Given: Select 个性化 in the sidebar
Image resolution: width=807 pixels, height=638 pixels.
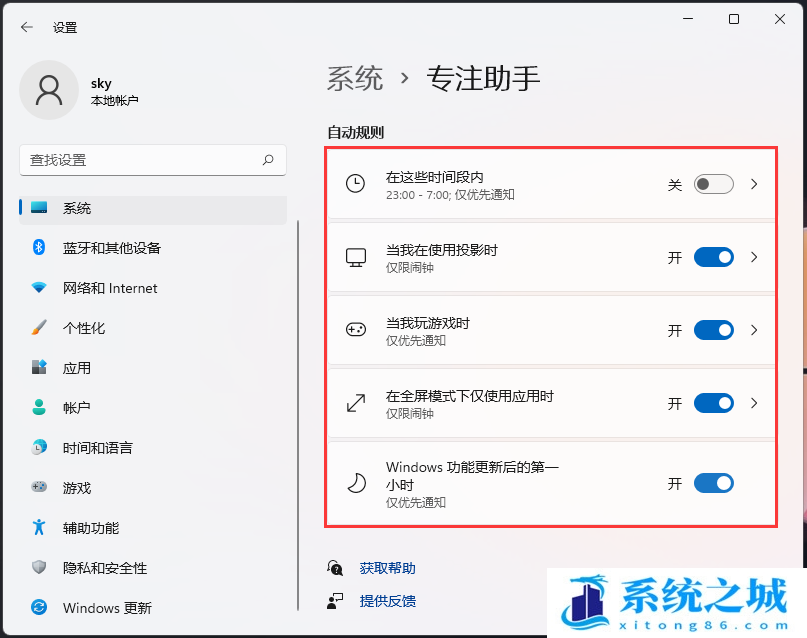Looking at the screenshot, I should [x=153, y=328].
